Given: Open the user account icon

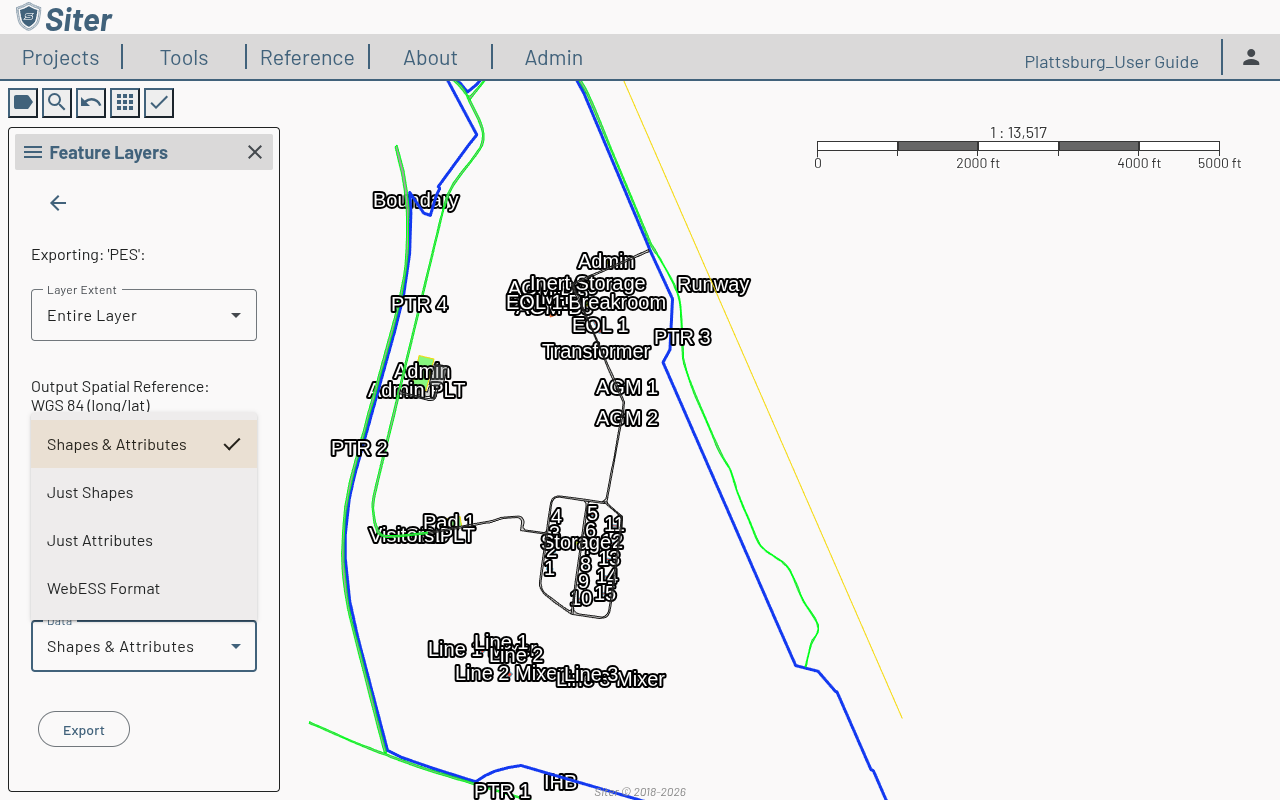Looking at the screenshot, I should coord(1251,57).
